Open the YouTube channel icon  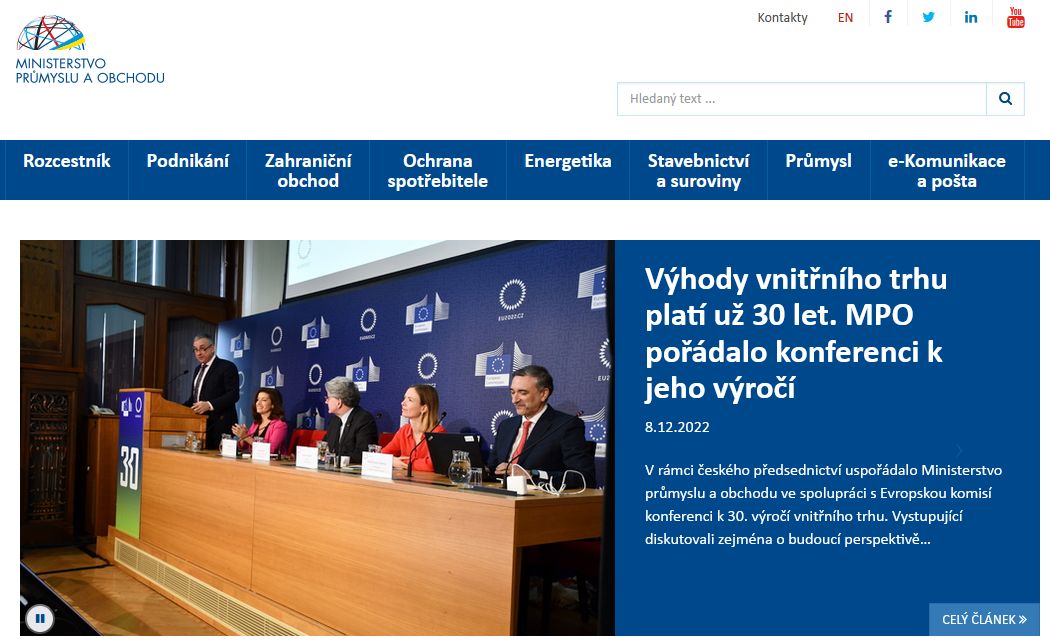(1016, 17)
